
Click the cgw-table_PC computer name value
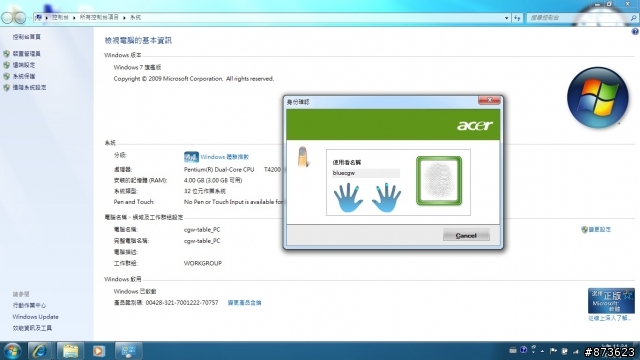(202, 230)
